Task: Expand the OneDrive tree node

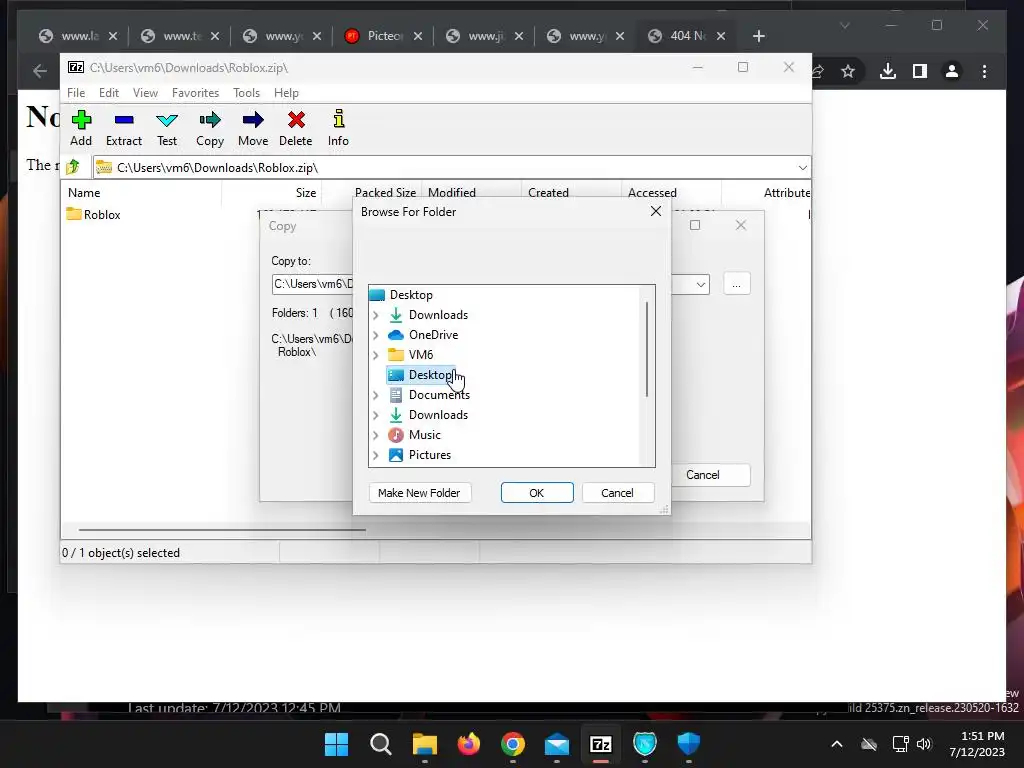Action: [x=376, y=335]
